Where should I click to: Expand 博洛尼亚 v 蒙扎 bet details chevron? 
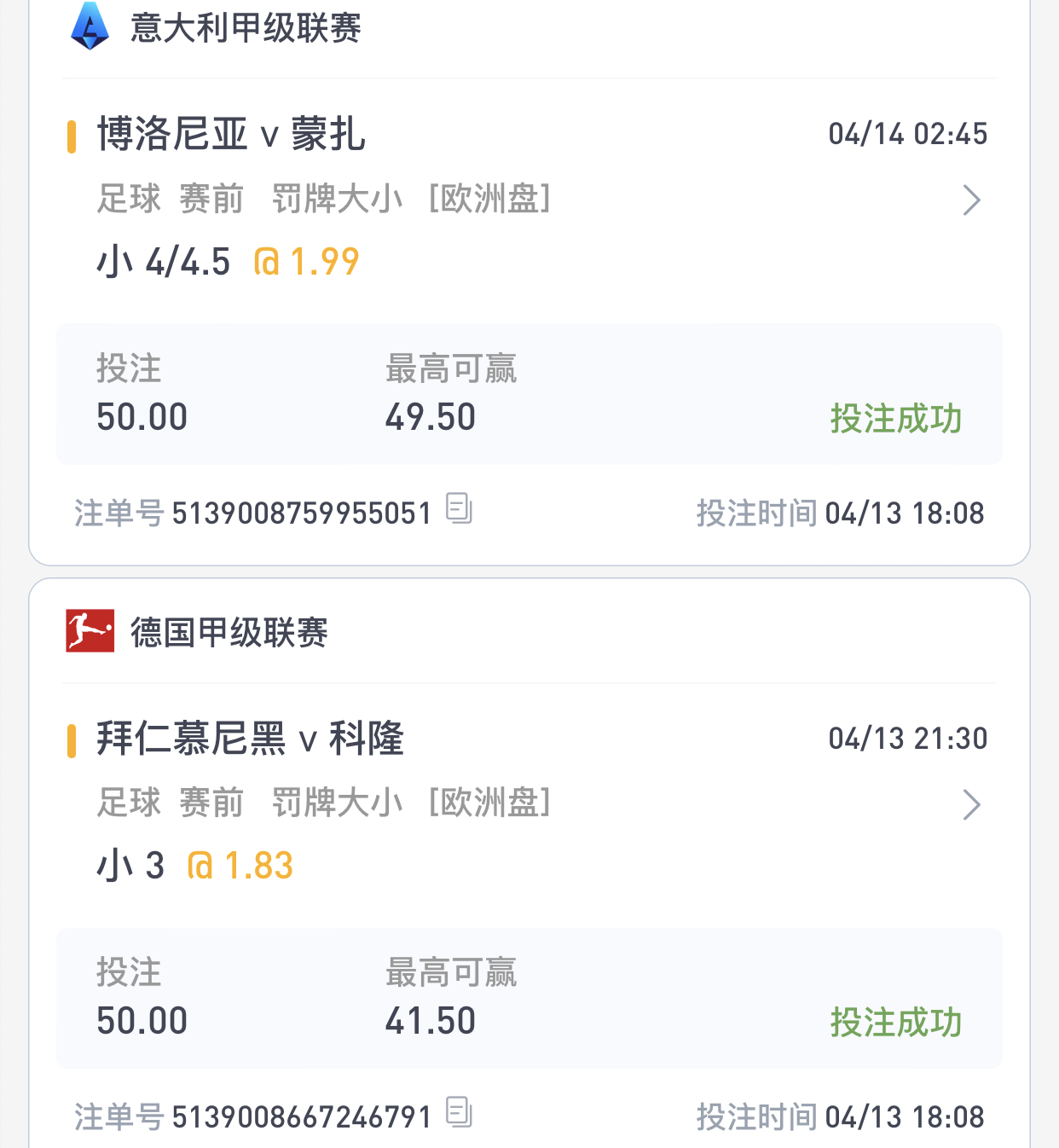(971, 200)
